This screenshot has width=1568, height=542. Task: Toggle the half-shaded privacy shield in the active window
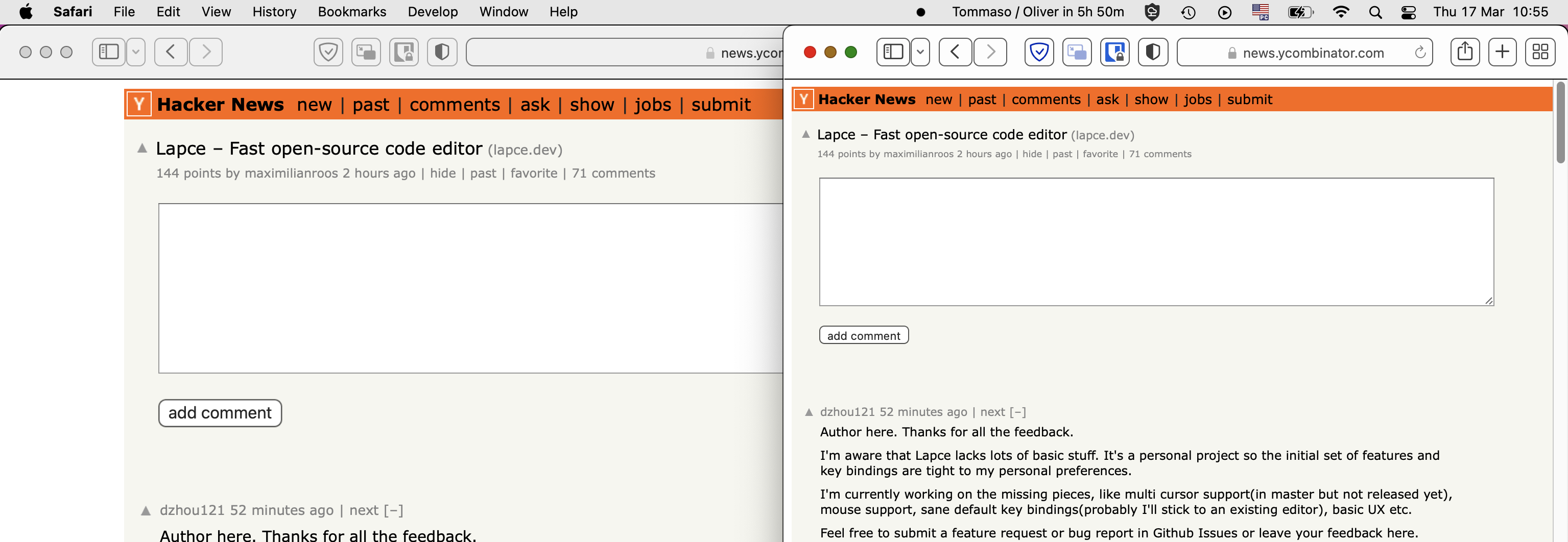tap(1152, 53)
